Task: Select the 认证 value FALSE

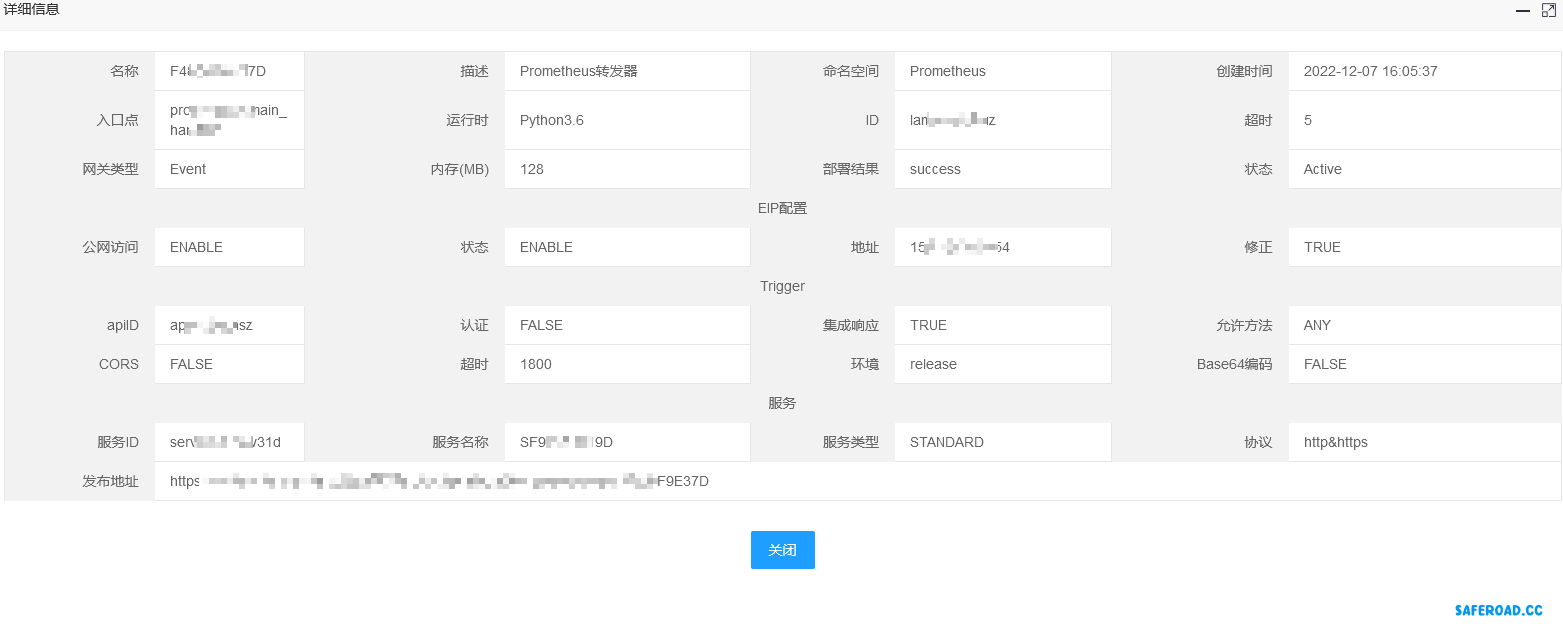Action: [x=541, y=325]
